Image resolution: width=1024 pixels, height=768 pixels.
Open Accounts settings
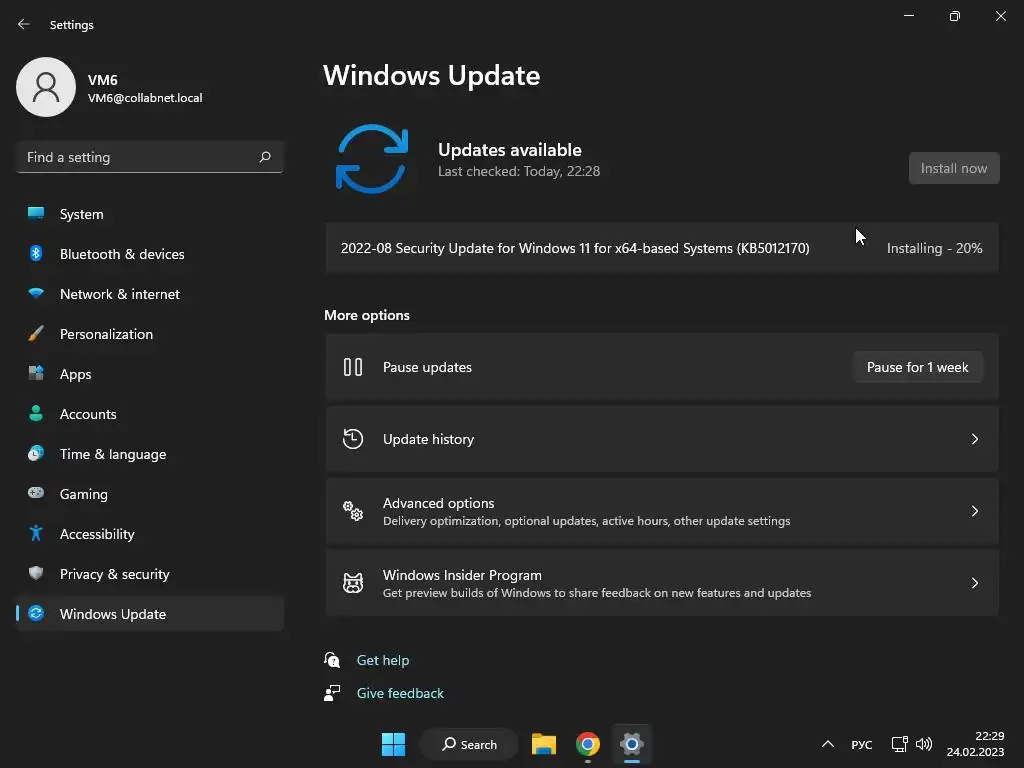(x=150, y=414)
